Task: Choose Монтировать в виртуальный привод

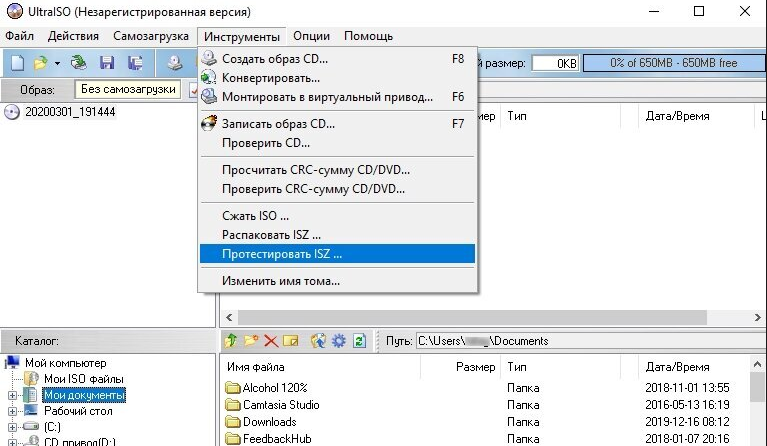Action: pyautogui.click(x=337, y=97)
